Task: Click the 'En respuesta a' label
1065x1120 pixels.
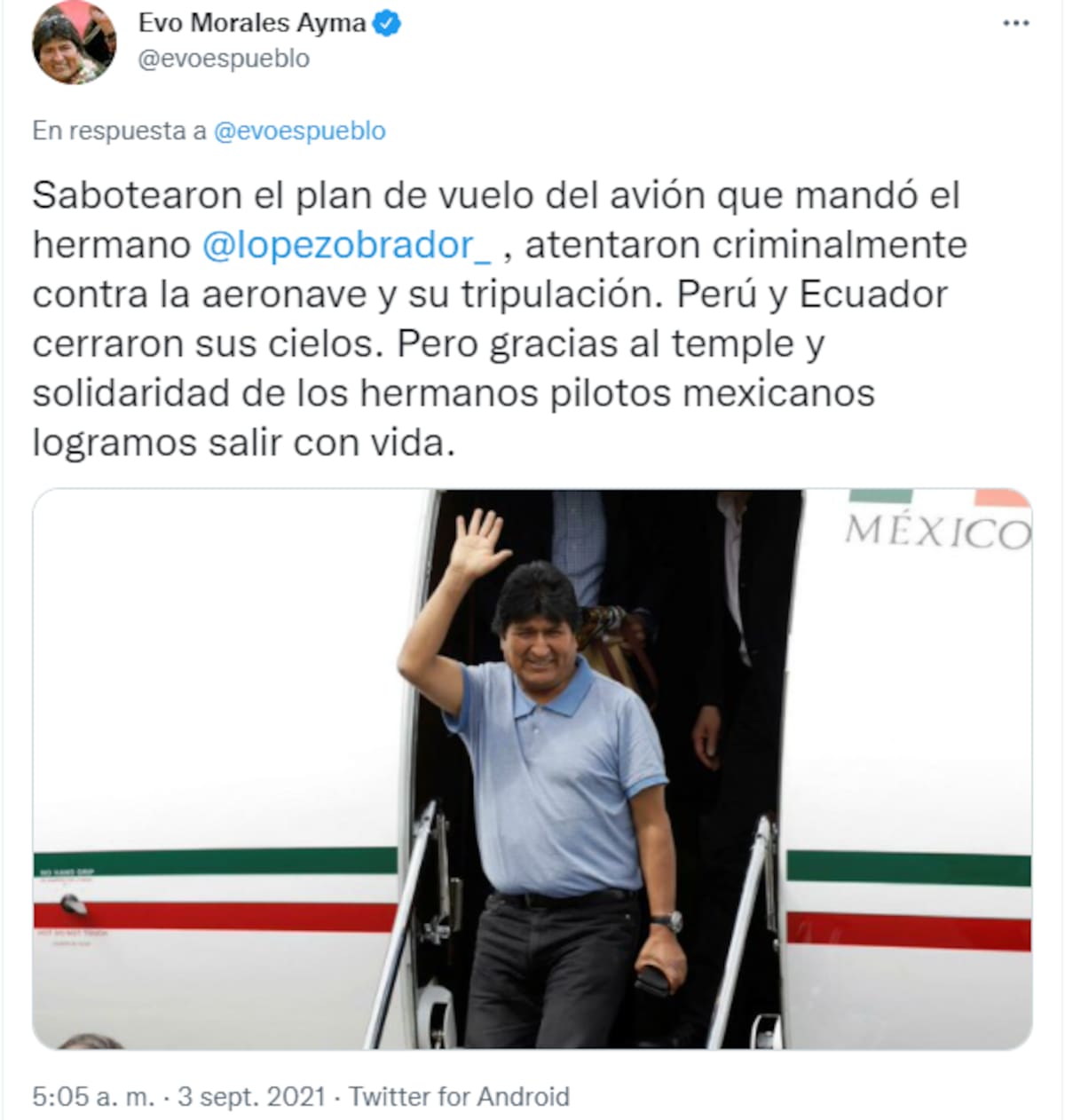Action: pos(120,130)
